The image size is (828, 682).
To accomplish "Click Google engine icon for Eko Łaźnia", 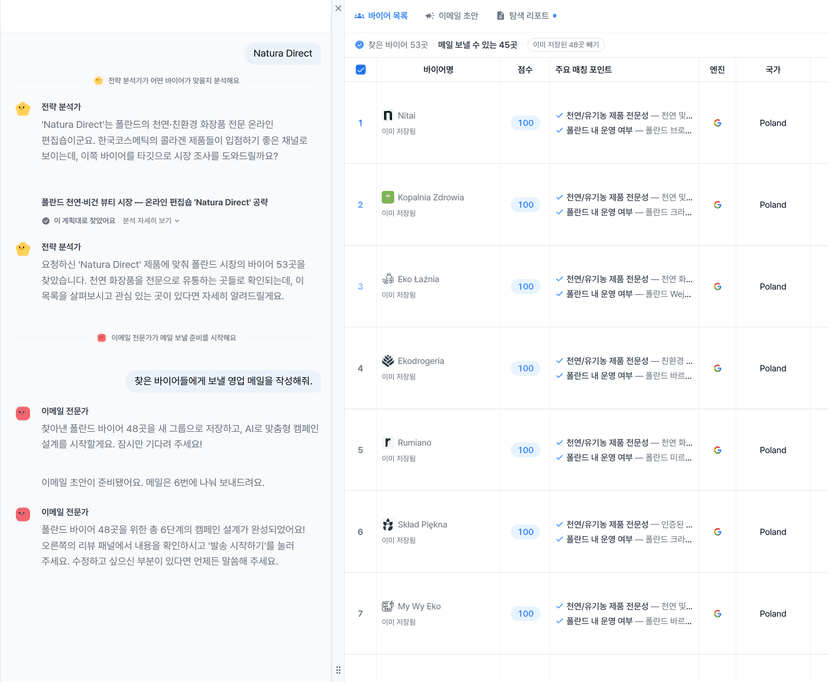I will [x=717, y=287].
